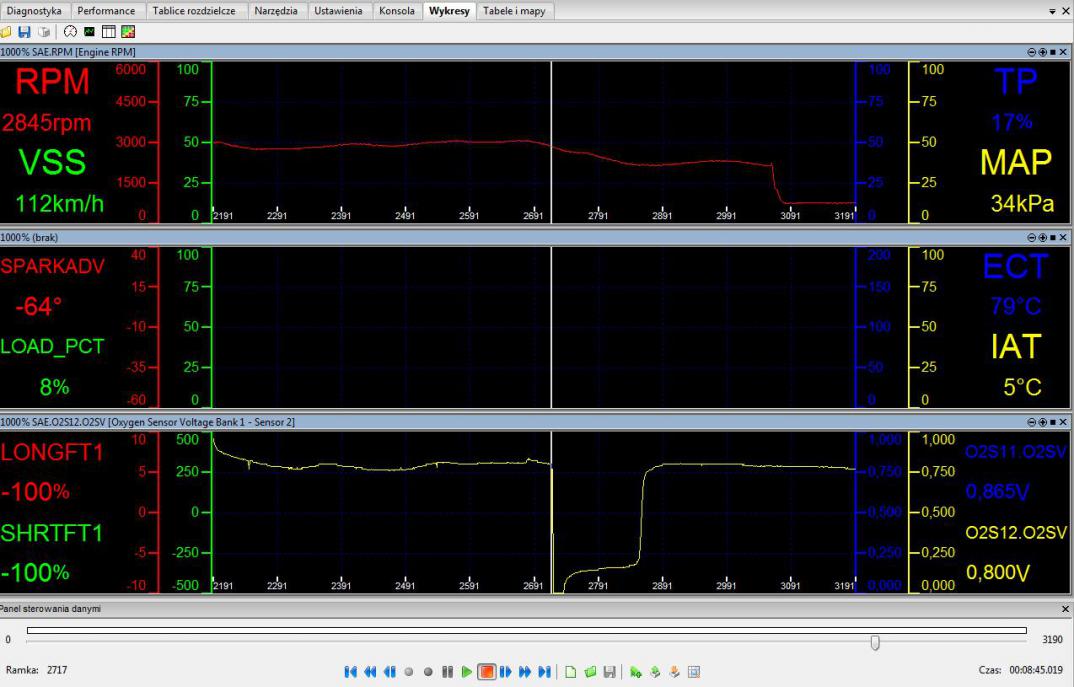Zoom in the Oxygen Sensor chart
Viewport: 1074px width, 687px height.
click(x=1041, y=423)
